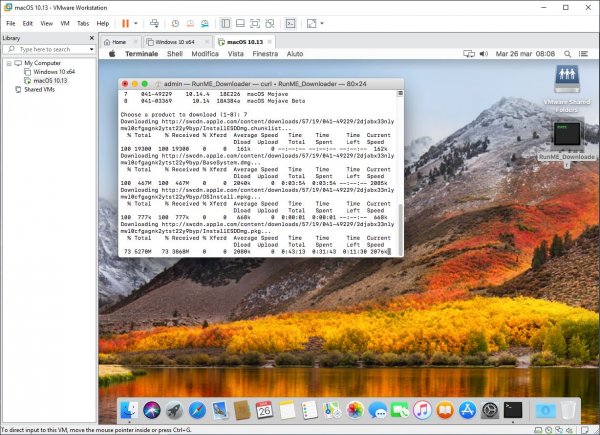Open the library search dropdown arrow
Screen dimensions: 600x435
91,49
